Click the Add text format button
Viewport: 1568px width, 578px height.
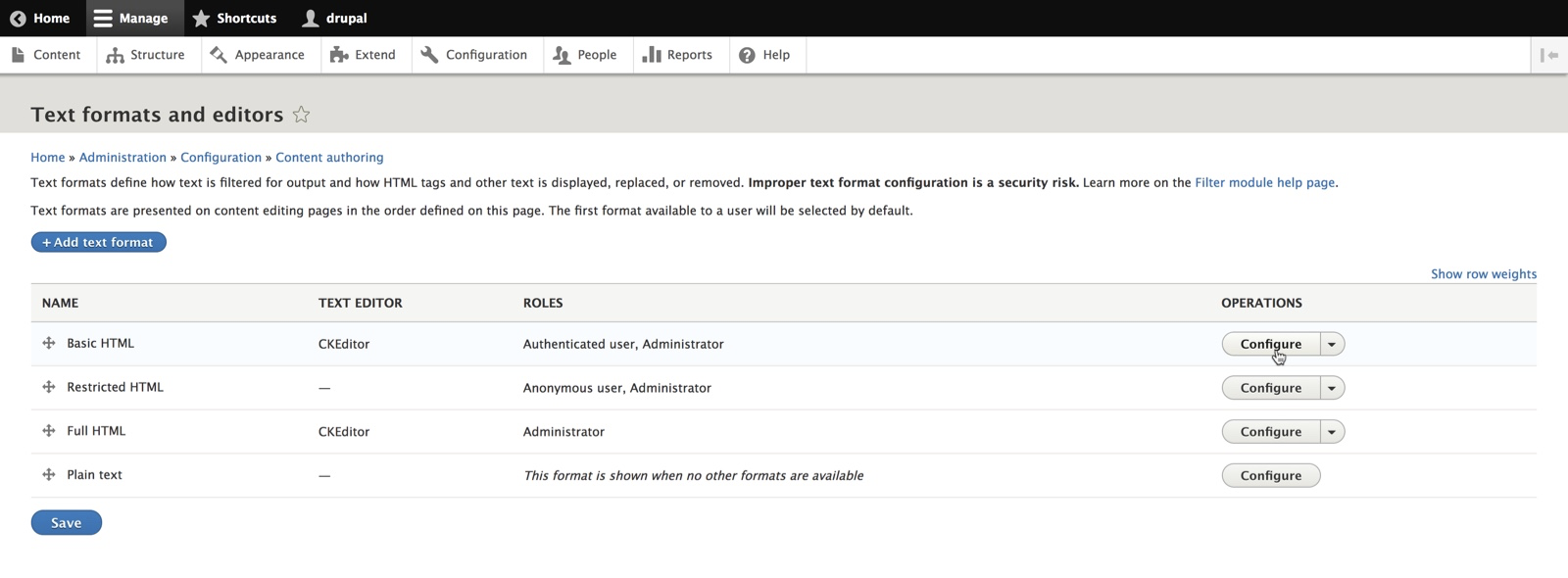[x=98, y=242]
